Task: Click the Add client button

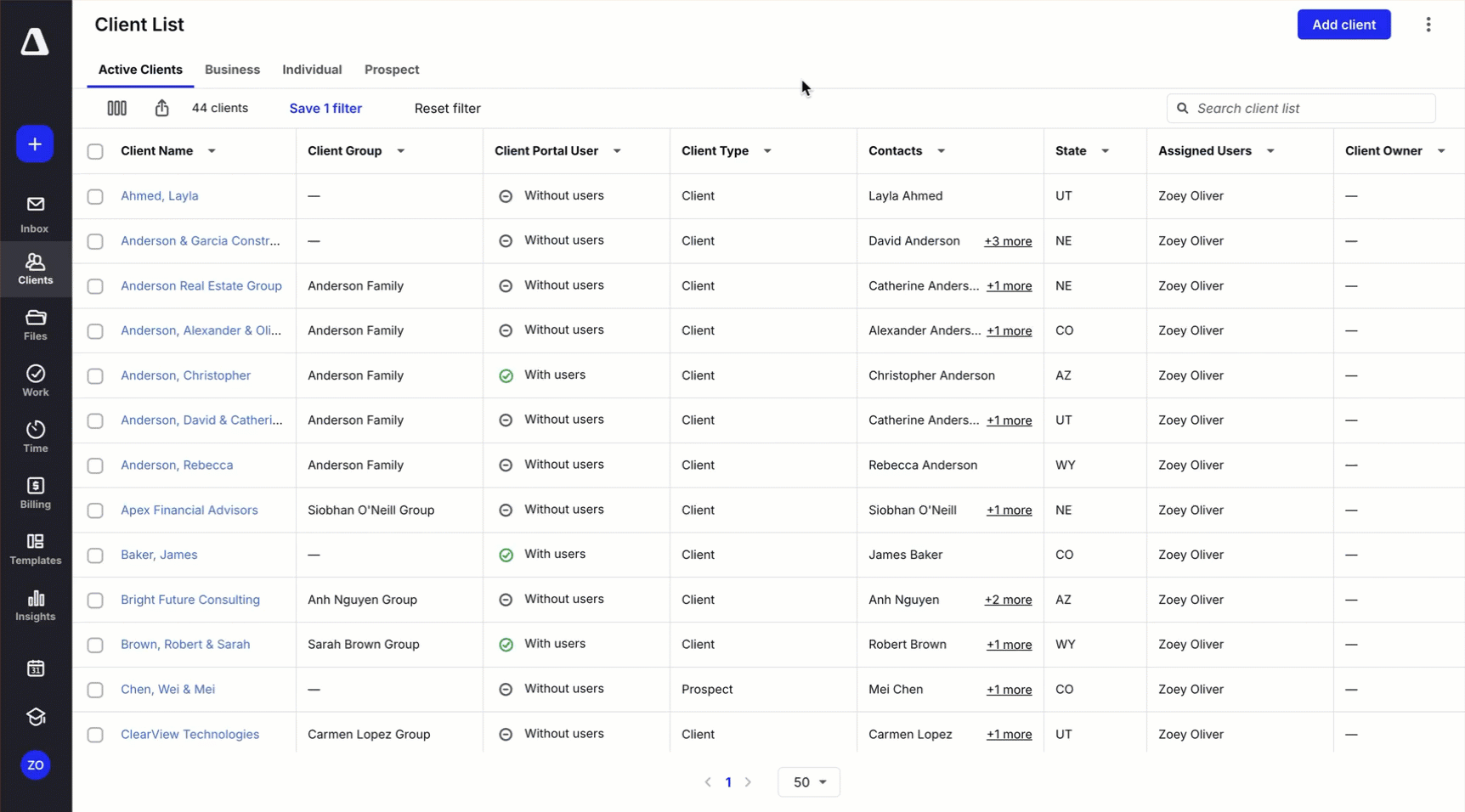Action: (1343, 25)
